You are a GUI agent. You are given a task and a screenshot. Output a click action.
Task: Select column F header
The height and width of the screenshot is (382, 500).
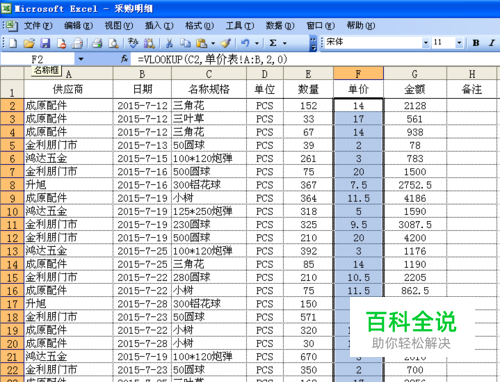coord(358,74)
